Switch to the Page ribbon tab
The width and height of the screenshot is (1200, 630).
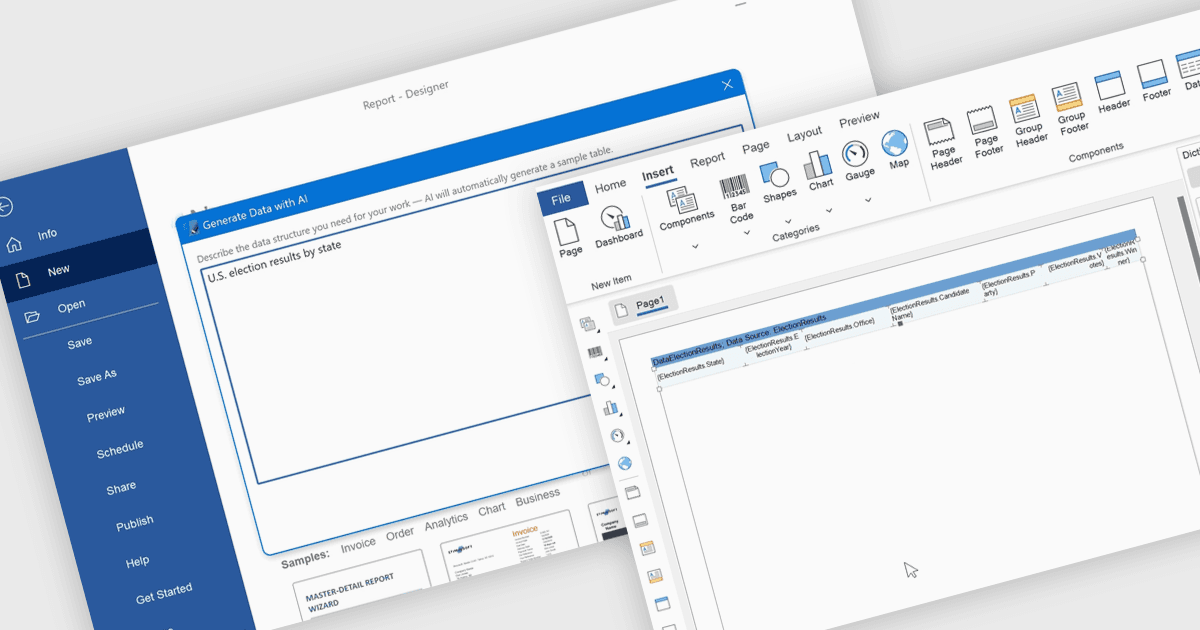tap(756, 146)
